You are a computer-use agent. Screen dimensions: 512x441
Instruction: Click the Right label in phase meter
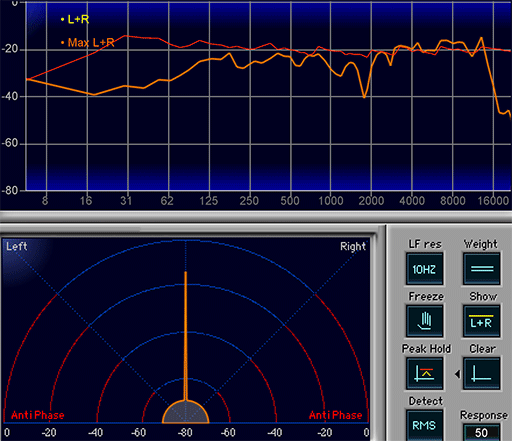click(353, 246)
